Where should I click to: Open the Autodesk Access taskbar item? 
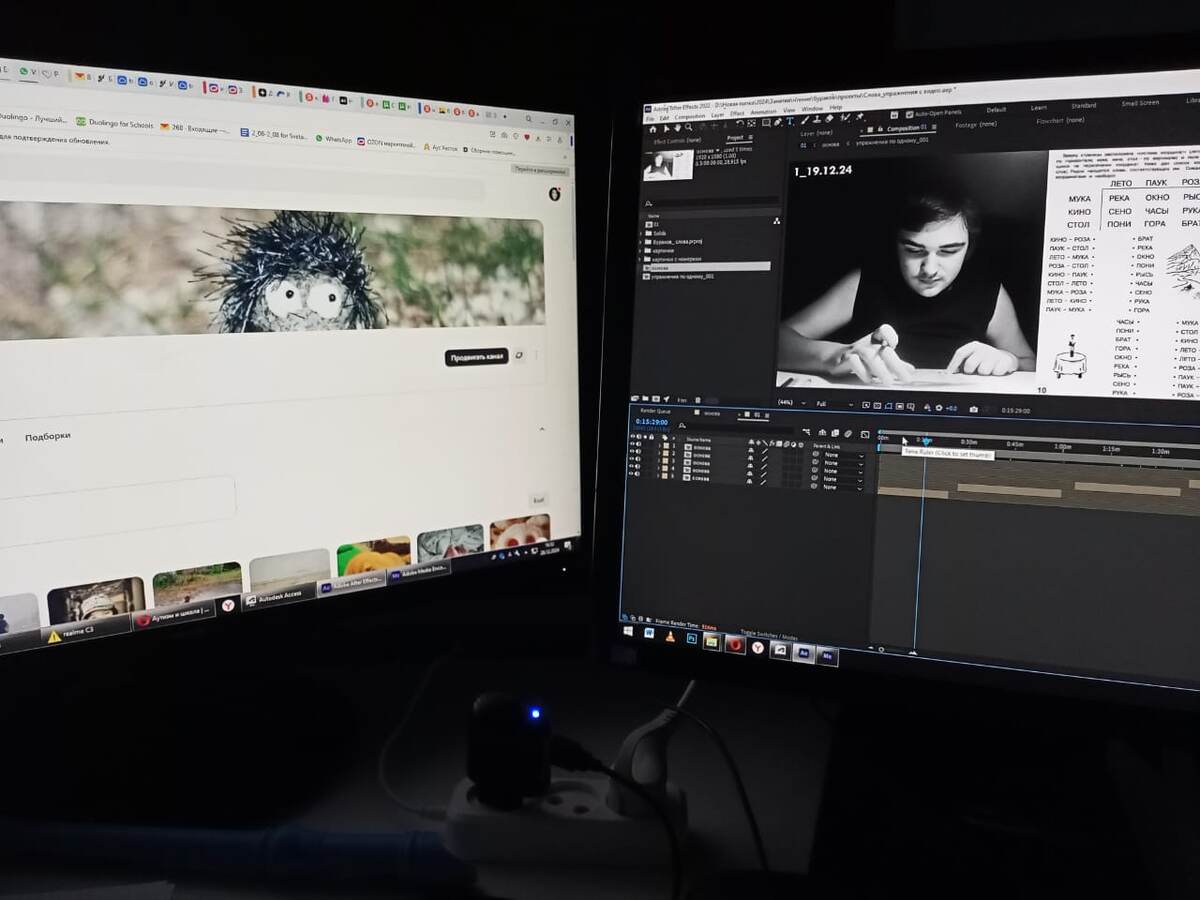pos(279,596)
